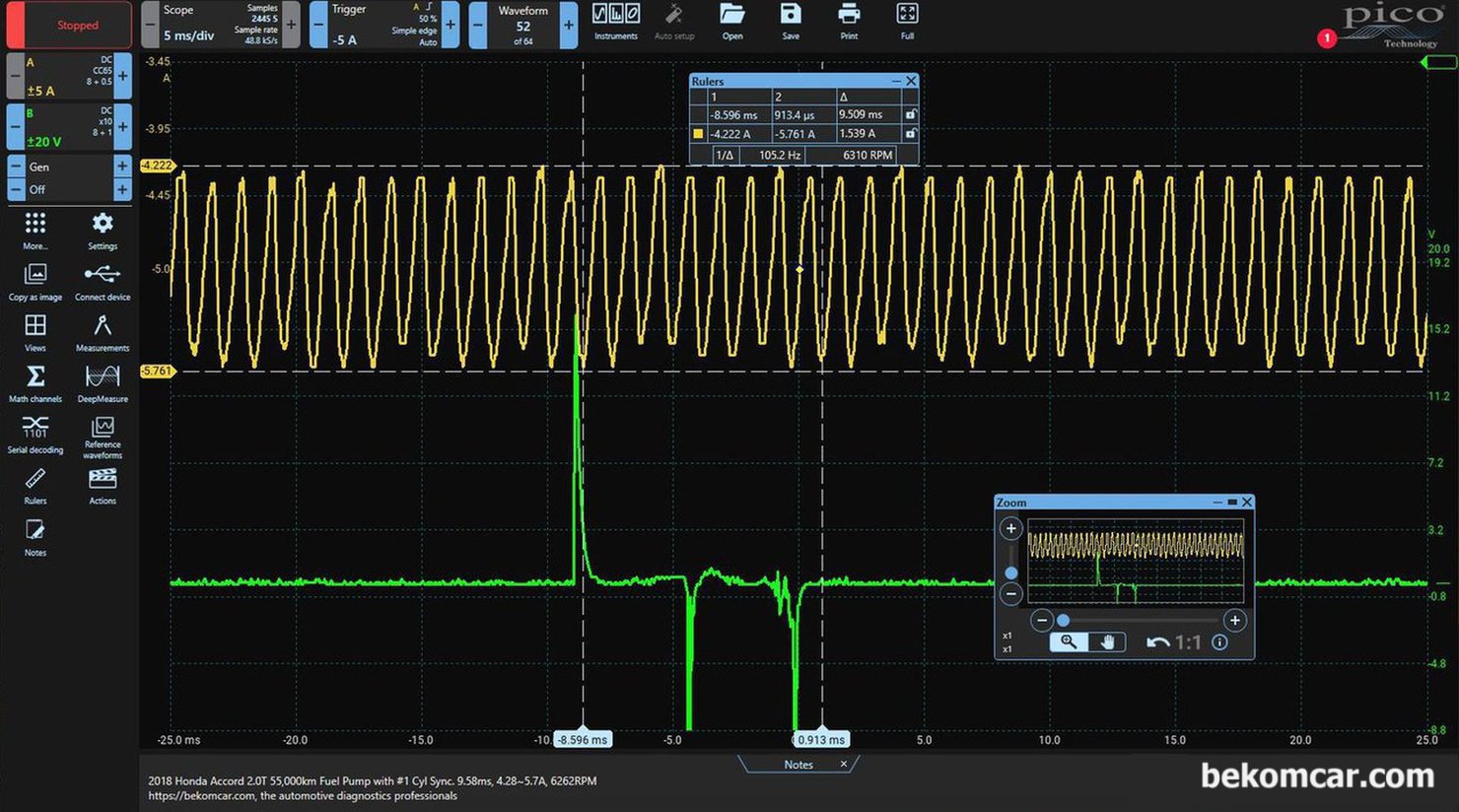Open Channel A ±5 A options

[x=69, y=76]
